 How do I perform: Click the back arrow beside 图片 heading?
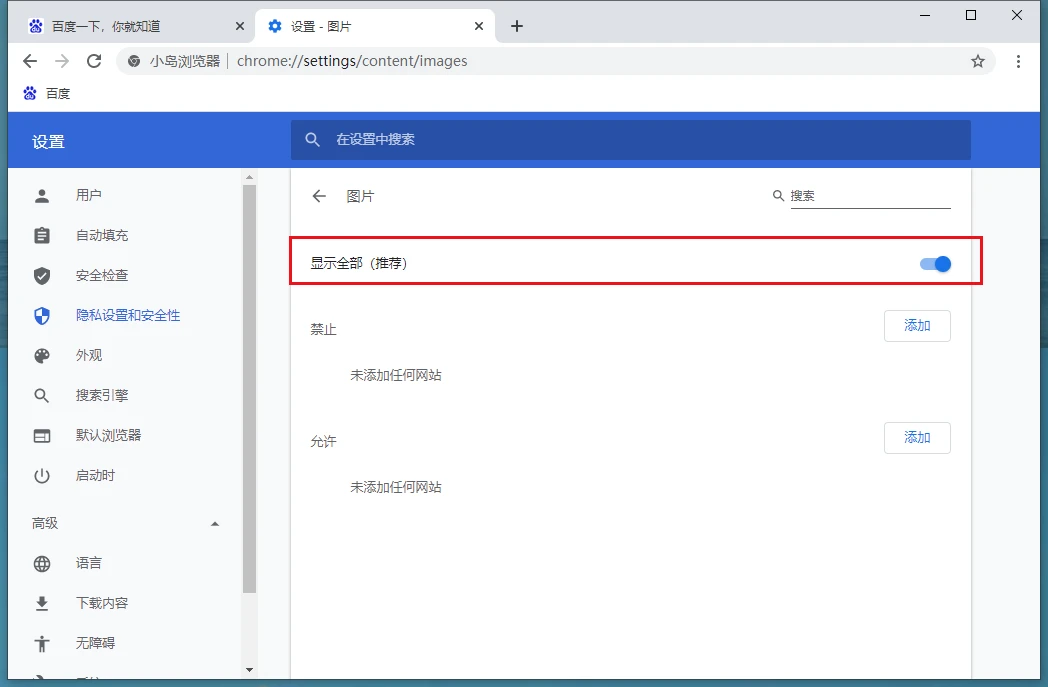click(x=319, y=196)
